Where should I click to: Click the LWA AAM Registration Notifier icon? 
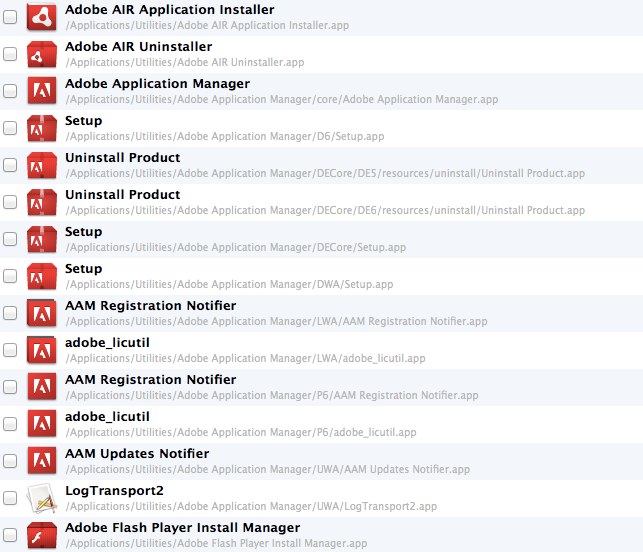point(41,313)
